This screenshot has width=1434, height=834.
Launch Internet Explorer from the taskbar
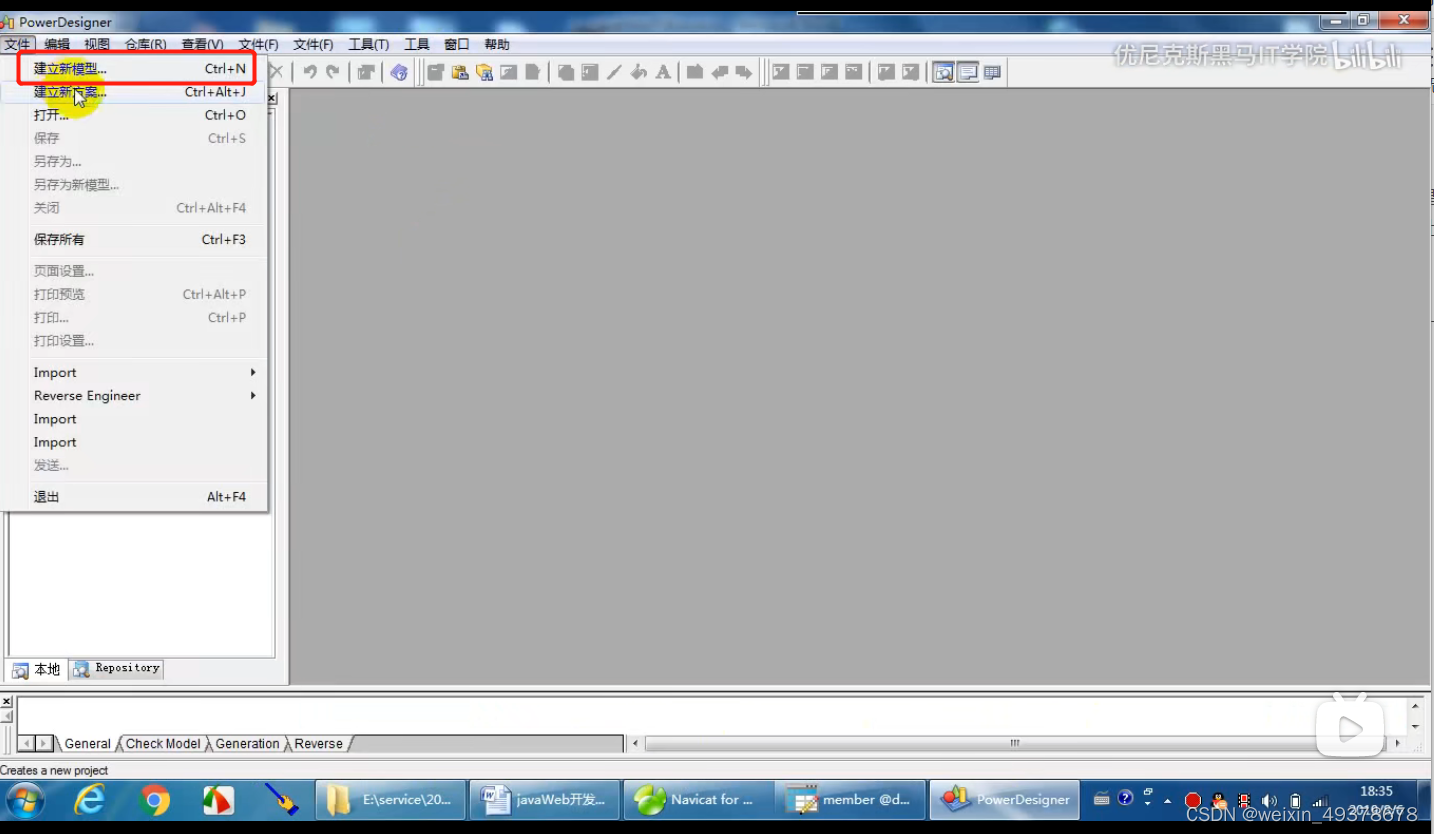pos(90,800)
